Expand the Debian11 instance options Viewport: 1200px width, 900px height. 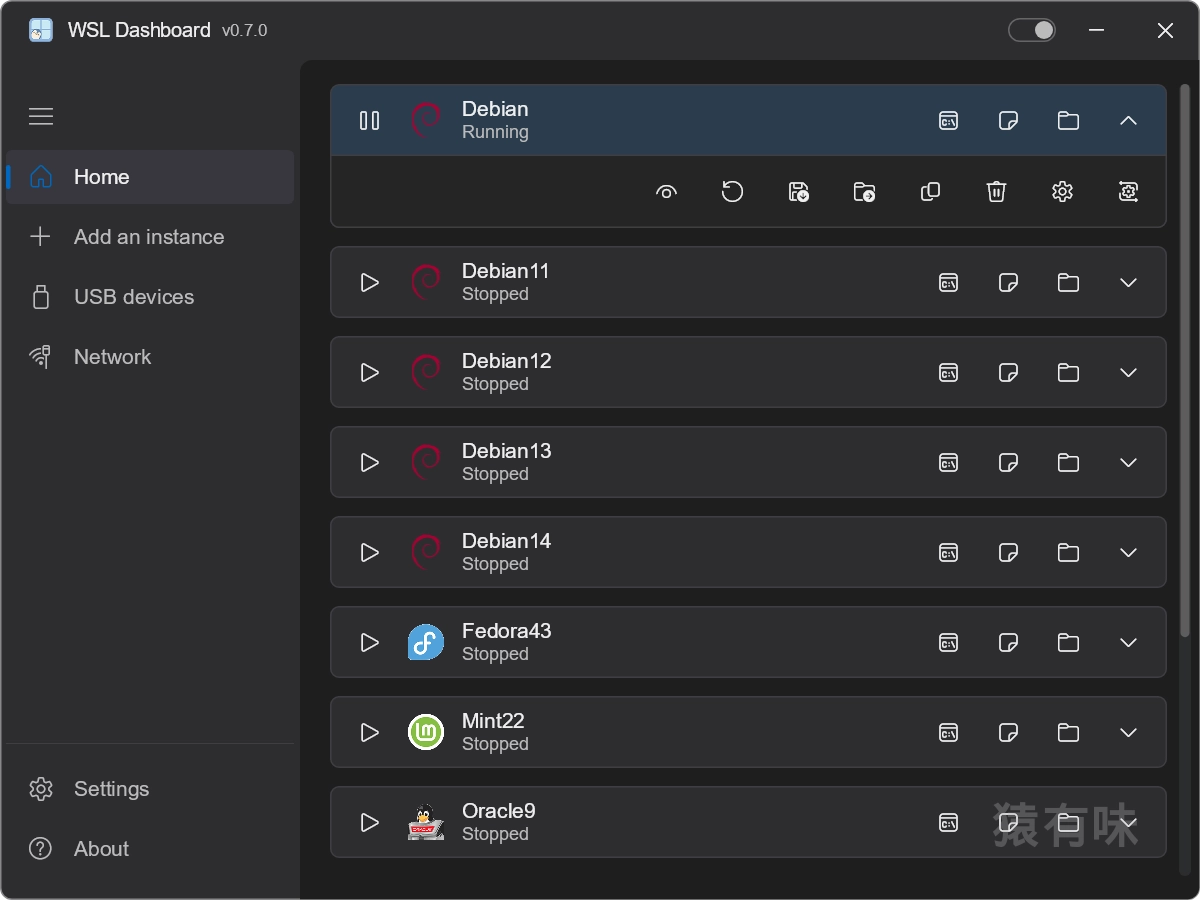(1128, 283)
